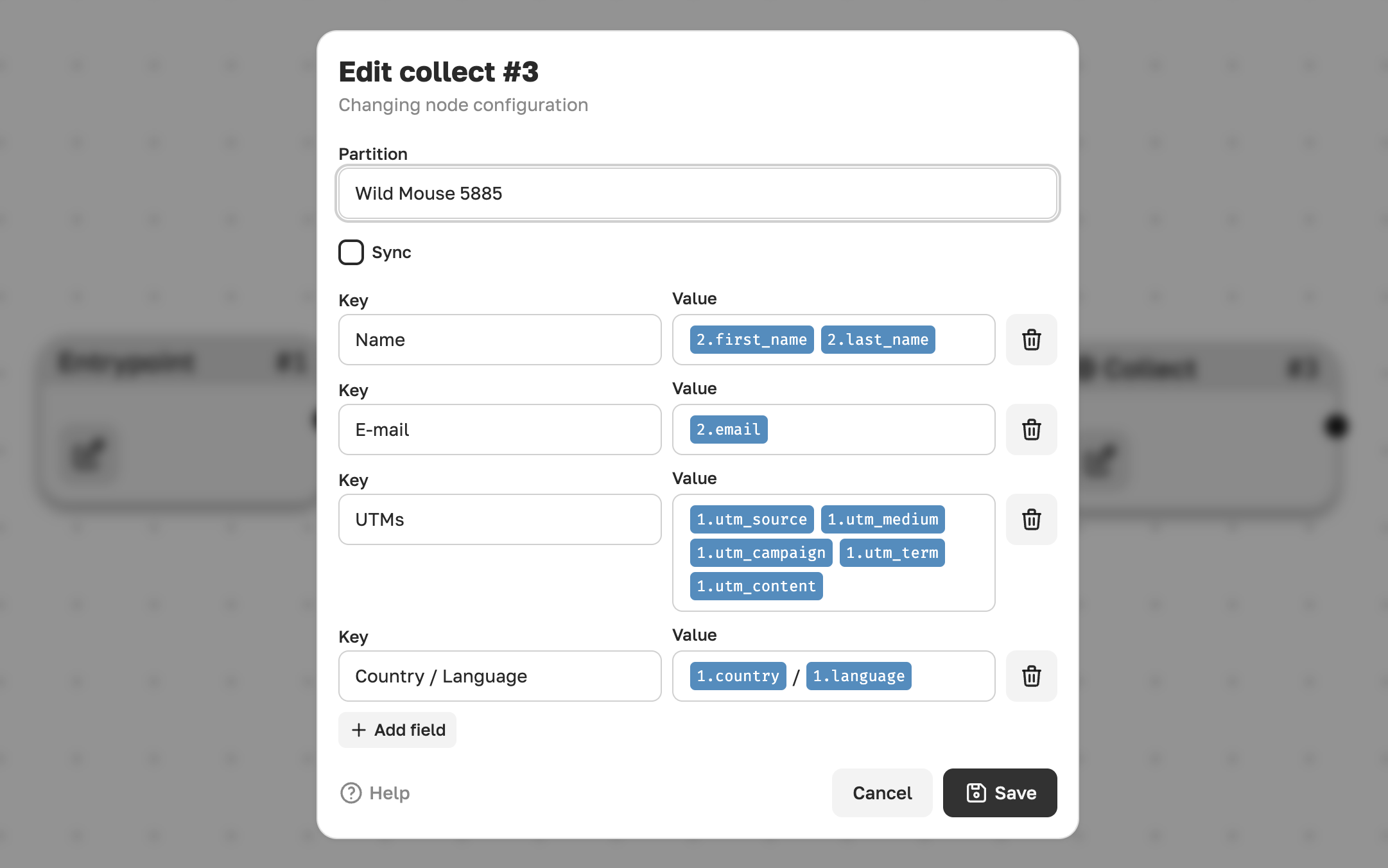Cancel editing the collect node

(x=882, y=793)
